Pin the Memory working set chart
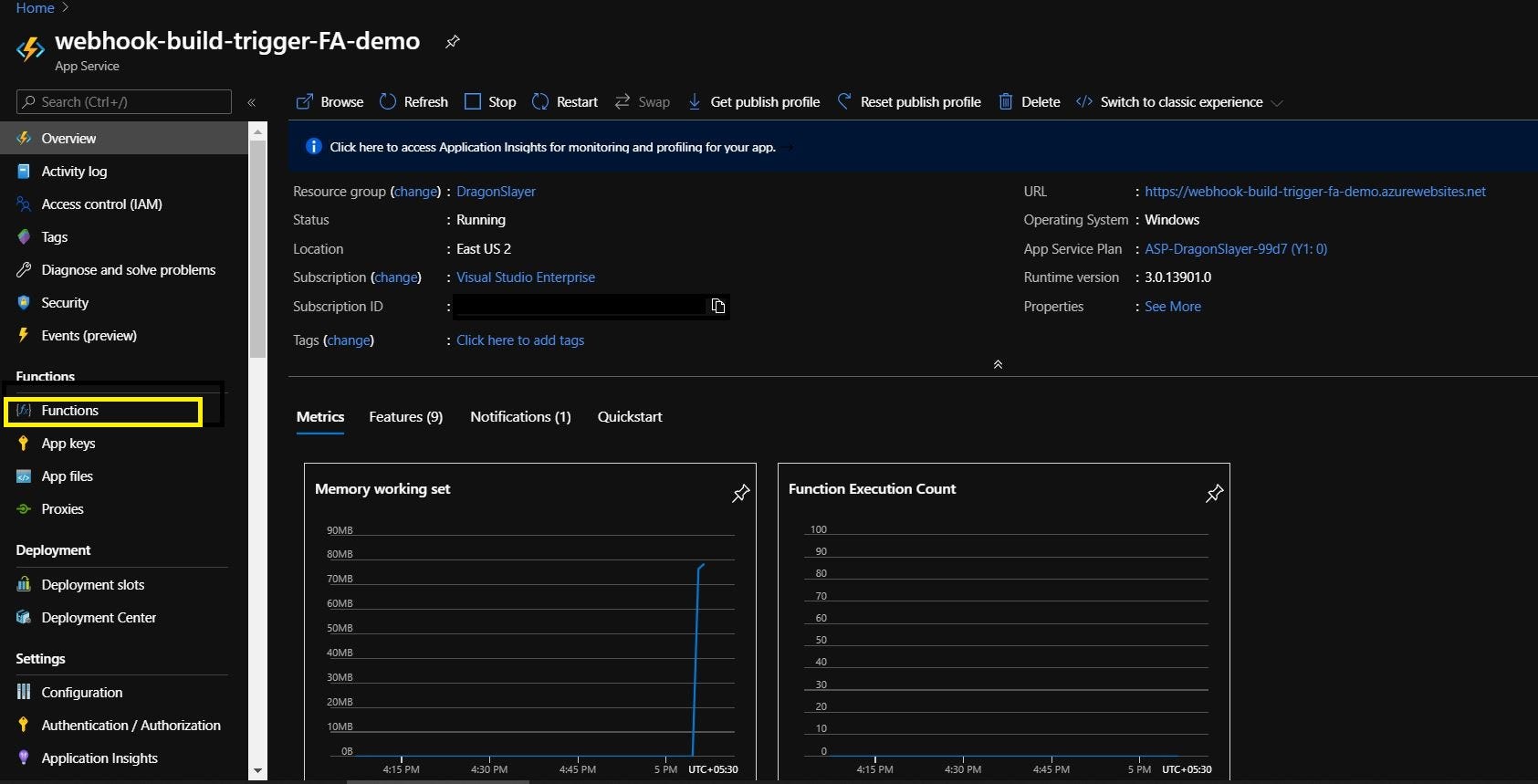Viewport: 1538px width, 784px height. (740, 494)
